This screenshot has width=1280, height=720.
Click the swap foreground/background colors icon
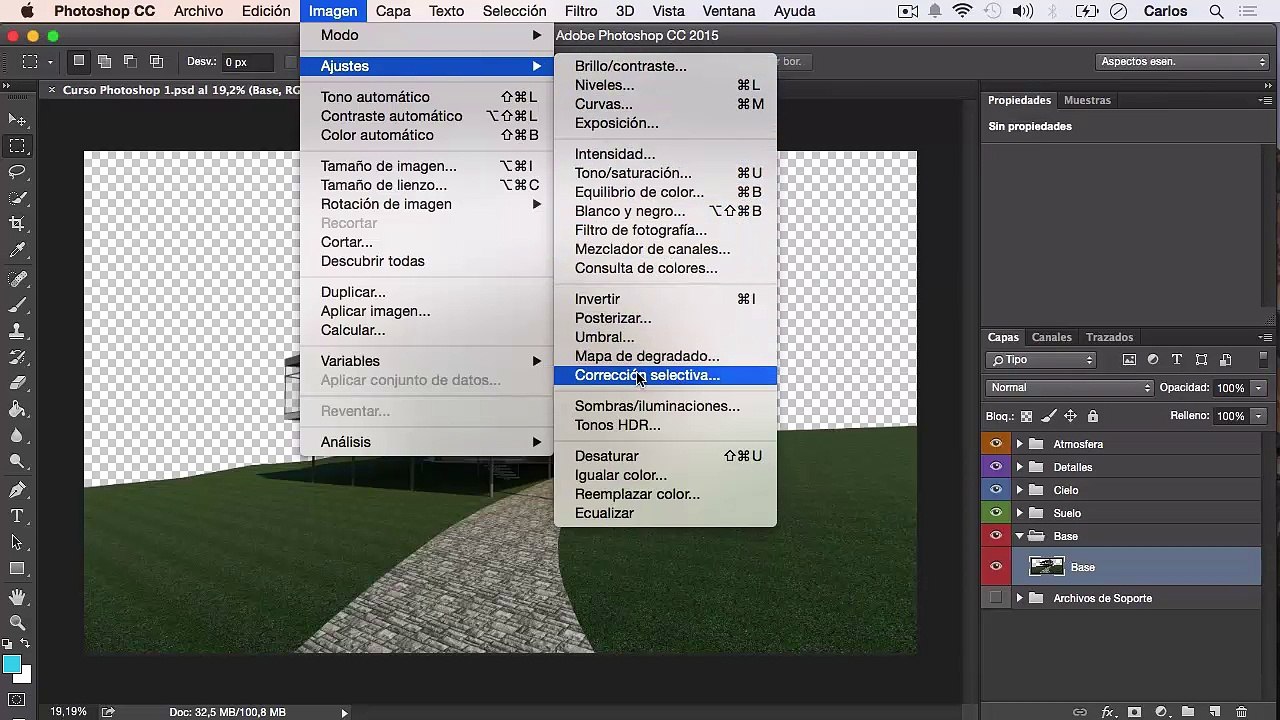[25, 644]
